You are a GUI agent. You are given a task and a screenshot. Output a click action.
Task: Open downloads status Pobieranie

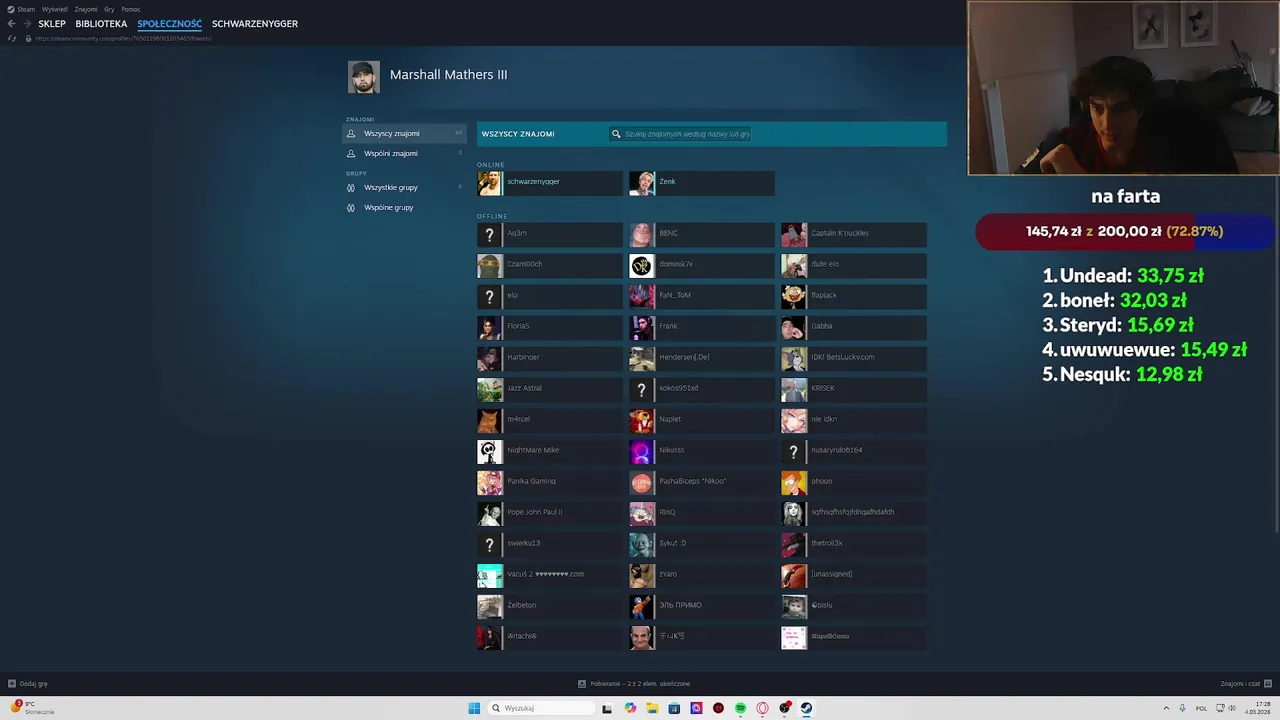click(x=634, y=684)
